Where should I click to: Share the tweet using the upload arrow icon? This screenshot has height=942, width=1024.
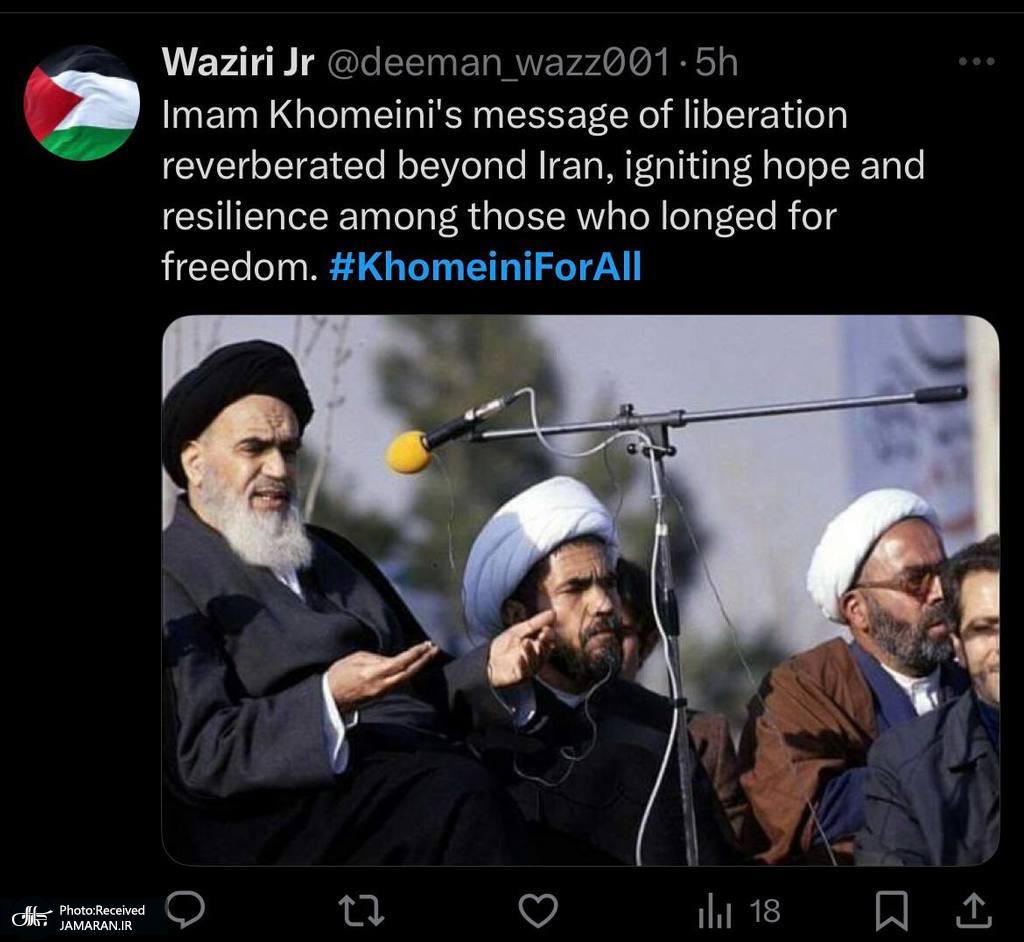(x=974, y=911)
